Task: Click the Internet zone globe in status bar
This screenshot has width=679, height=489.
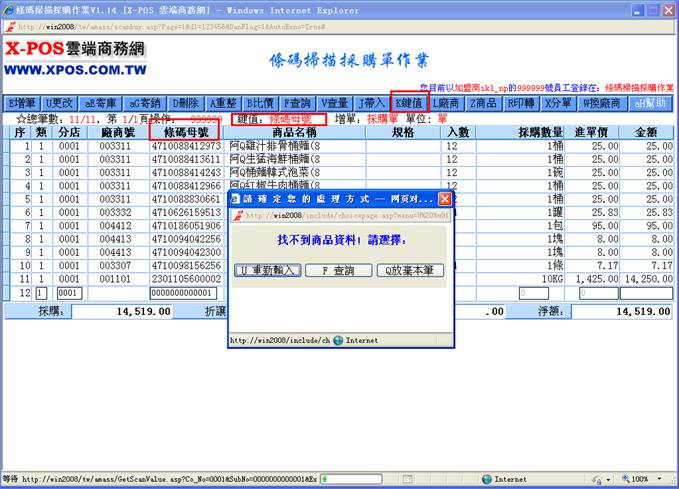Action: click(487, 479)
